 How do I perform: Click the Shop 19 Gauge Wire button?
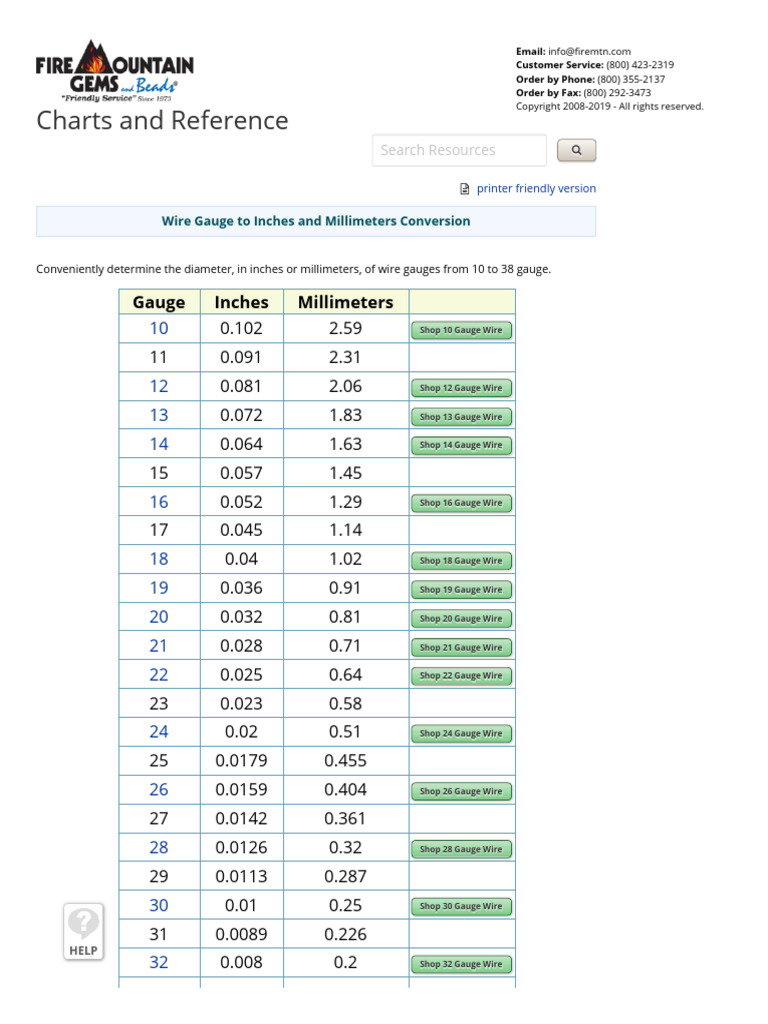coord(461,590)
